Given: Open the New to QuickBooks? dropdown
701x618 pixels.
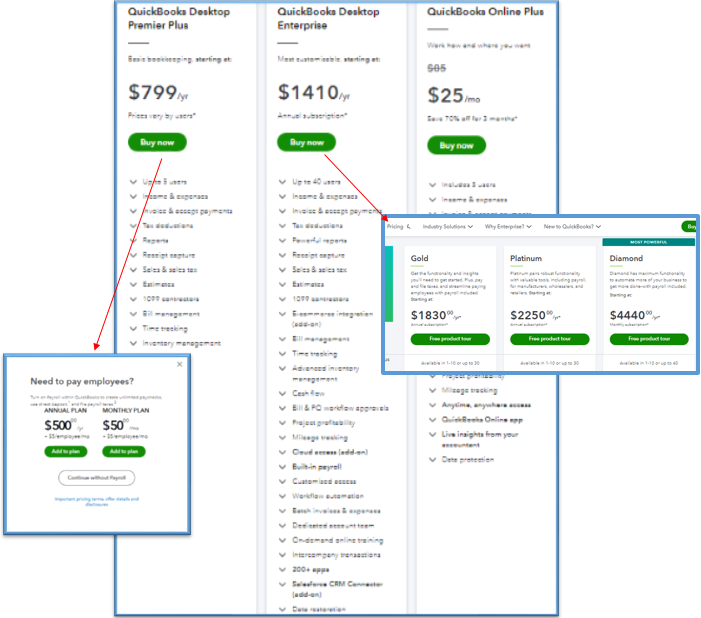Looking at the screenshot, I should tap(572, 227).
